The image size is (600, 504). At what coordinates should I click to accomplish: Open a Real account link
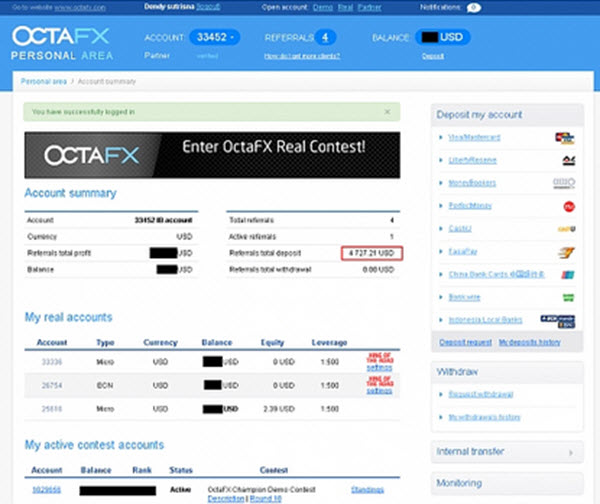pos(345,7)
